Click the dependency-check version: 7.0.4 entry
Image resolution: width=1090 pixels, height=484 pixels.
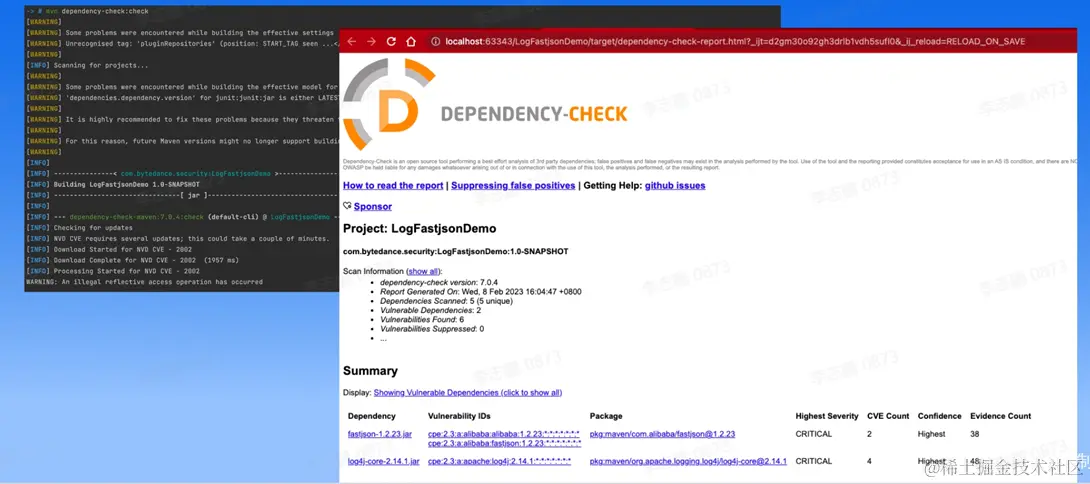point(441,282)
